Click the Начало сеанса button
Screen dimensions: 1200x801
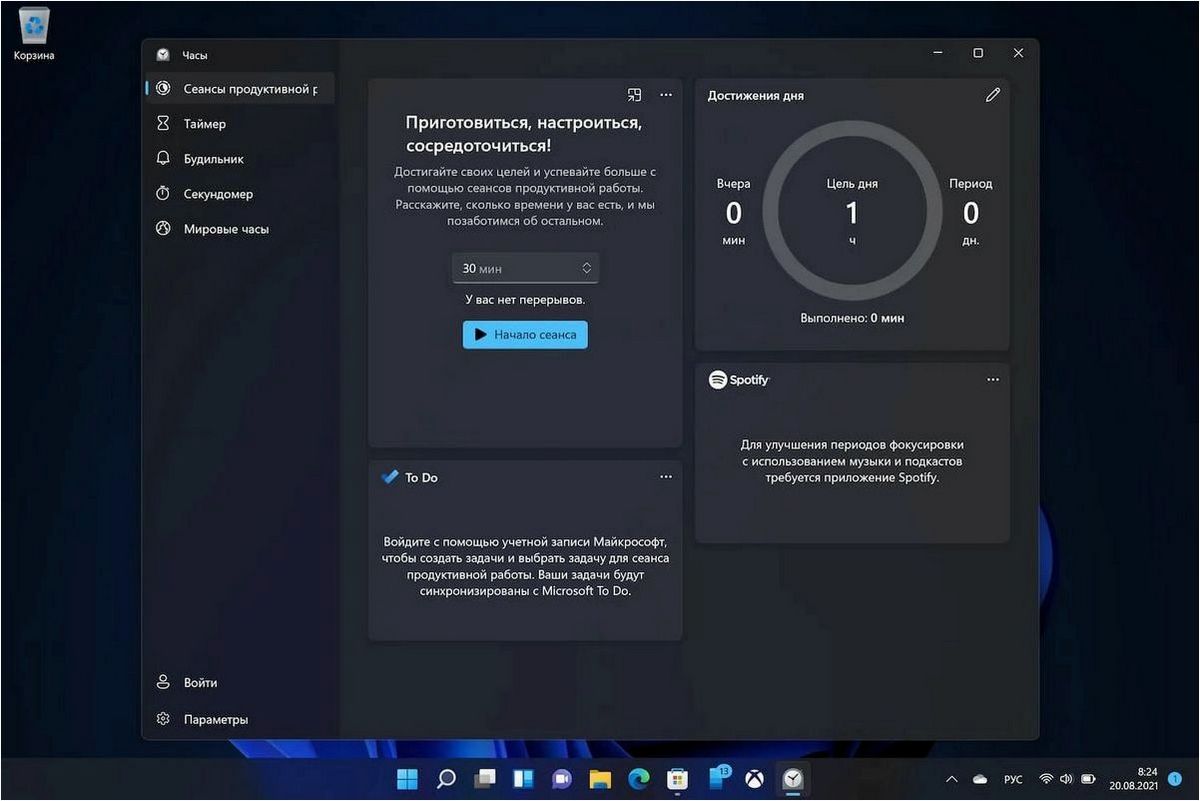(525, 335)
